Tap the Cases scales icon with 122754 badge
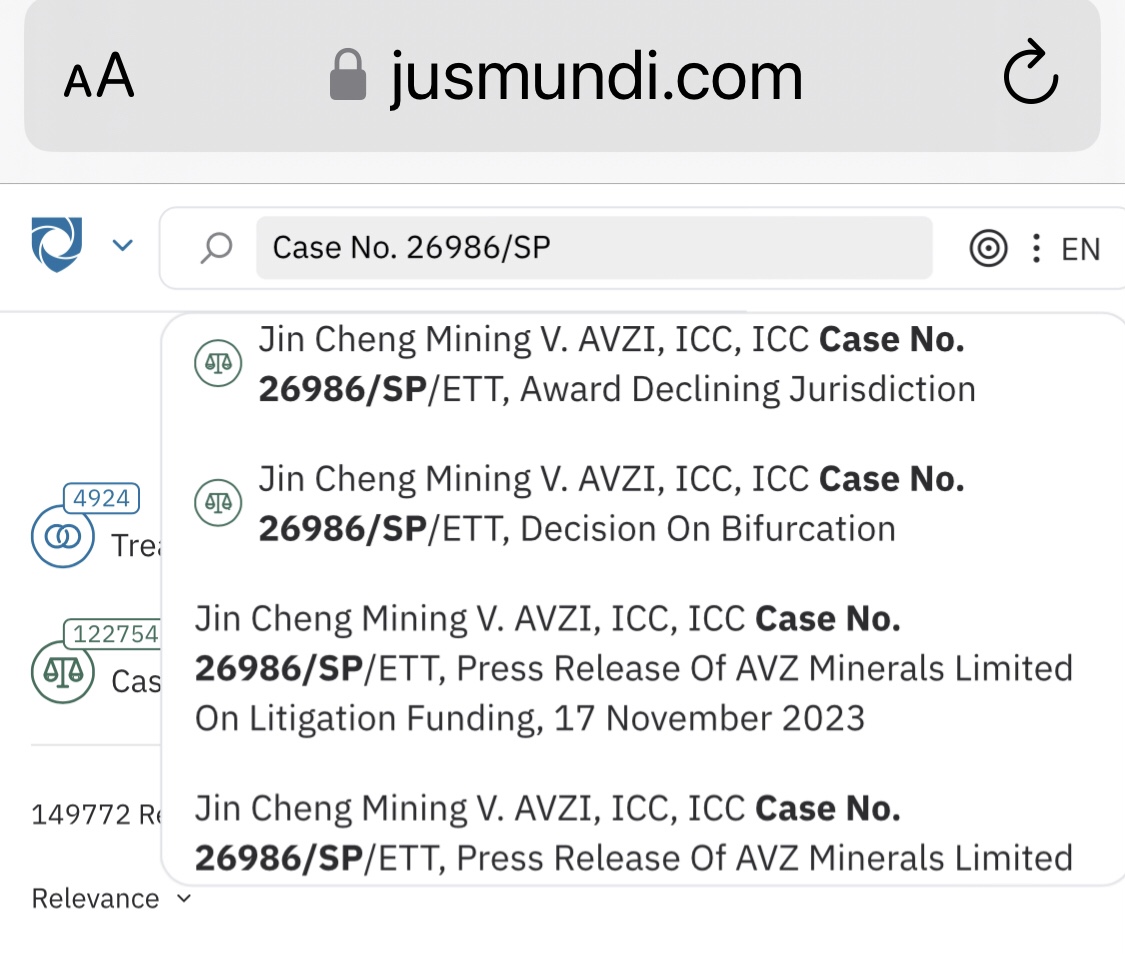This screenshot has height=954, width=1125. tap(62, 673)
